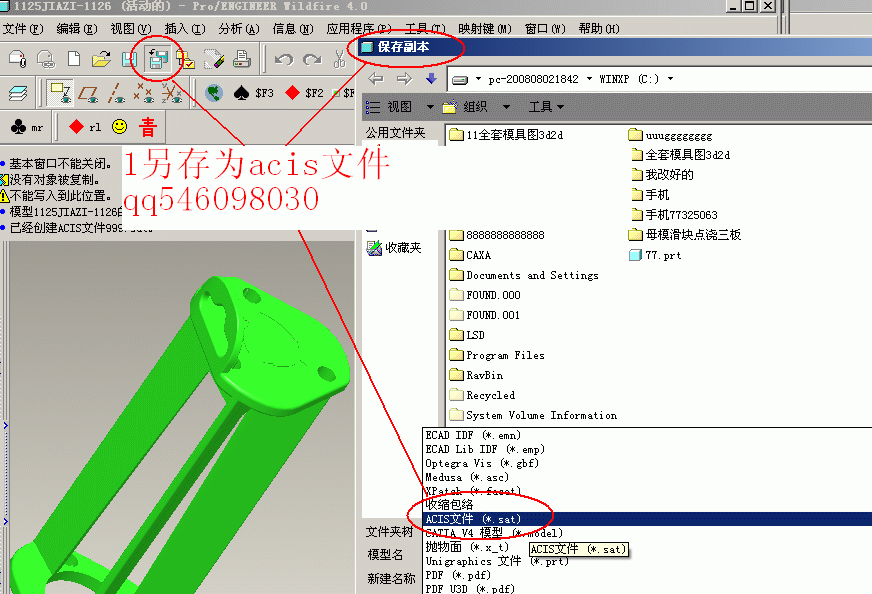
Task: Toggle datum points display
Action: pyautogui.click(x=144, y=93)
